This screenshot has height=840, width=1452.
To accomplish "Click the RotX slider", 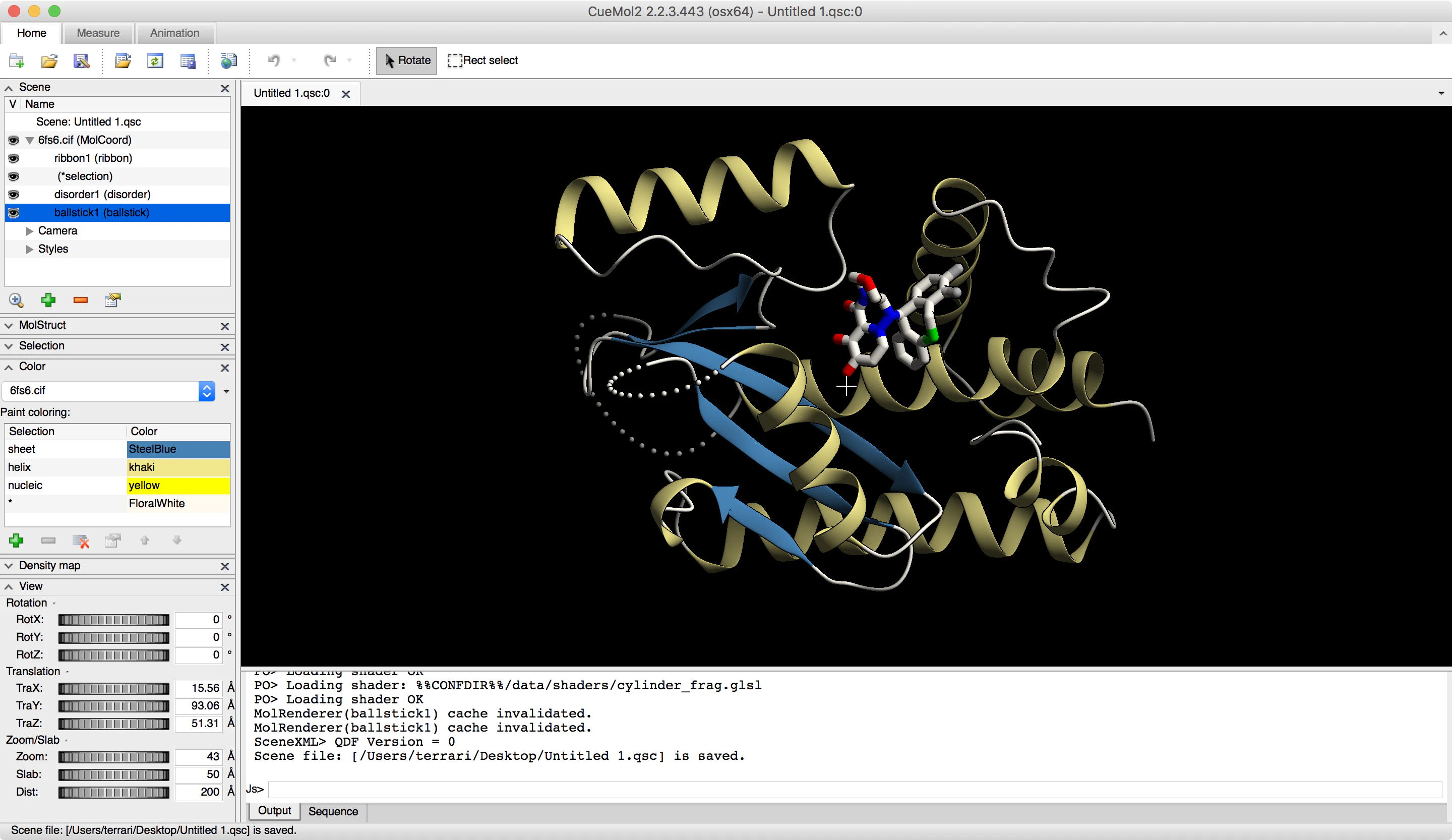I will [x=113, y=620].
